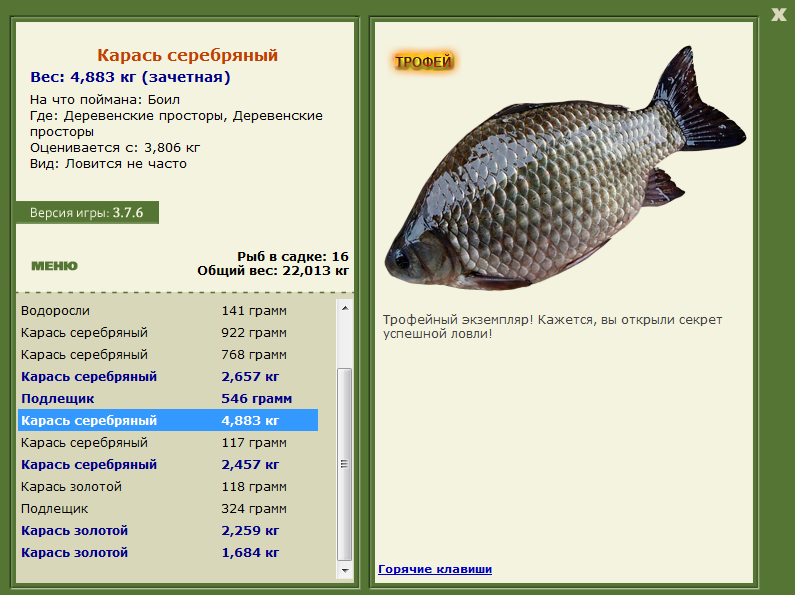
Task: Close the fish keepnet window
Action: [x=779, y=14]
